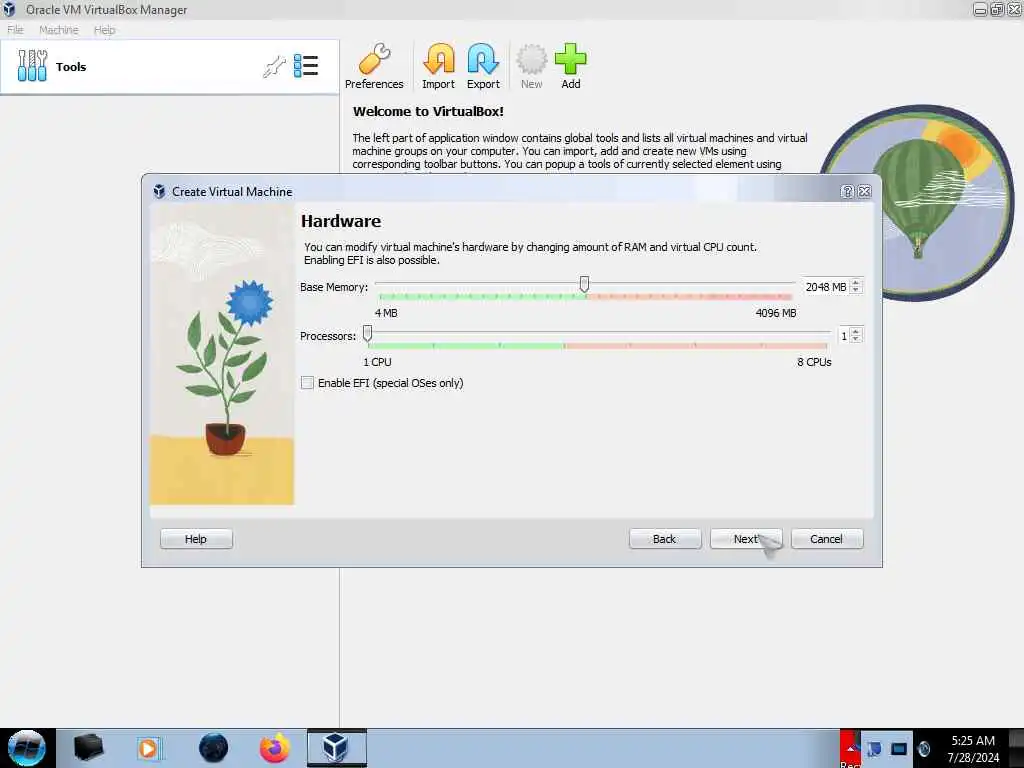Click the Next button
The width and height of the screenshot is (1024, 768).
click(x=746, y=539)
